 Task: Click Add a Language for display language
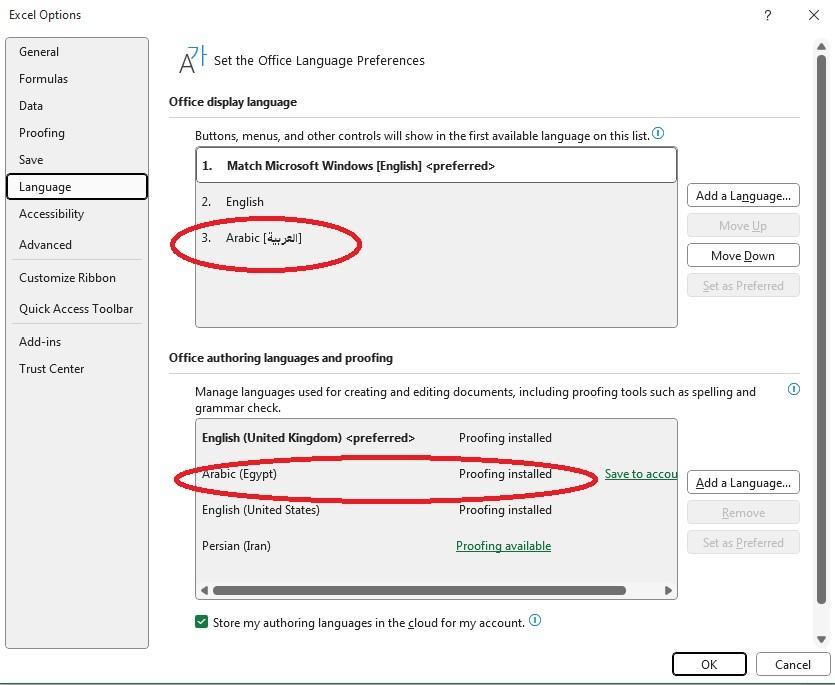[x=743, y=195]
